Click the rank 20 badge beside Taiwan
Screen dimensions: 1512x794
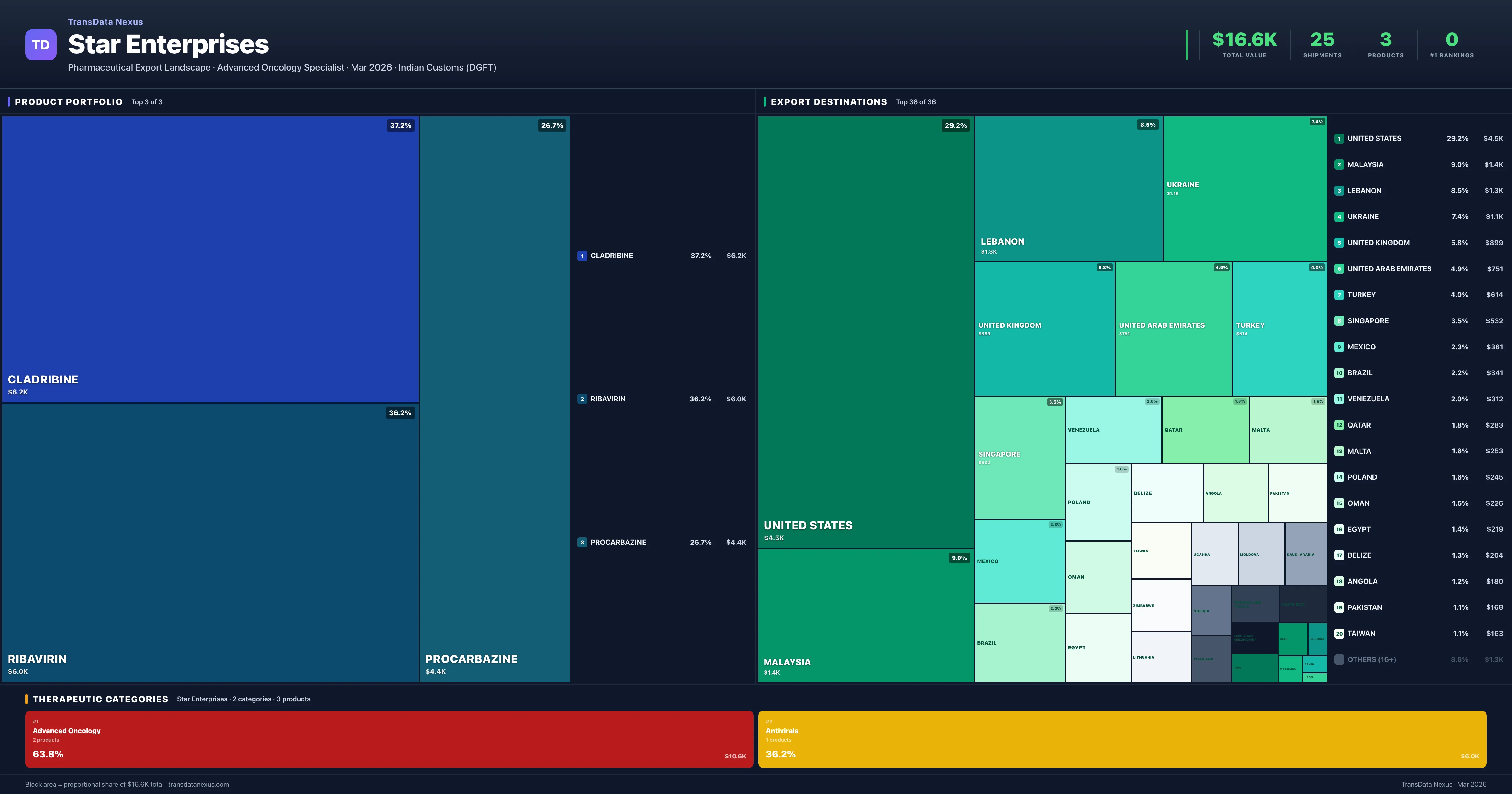1339,634
